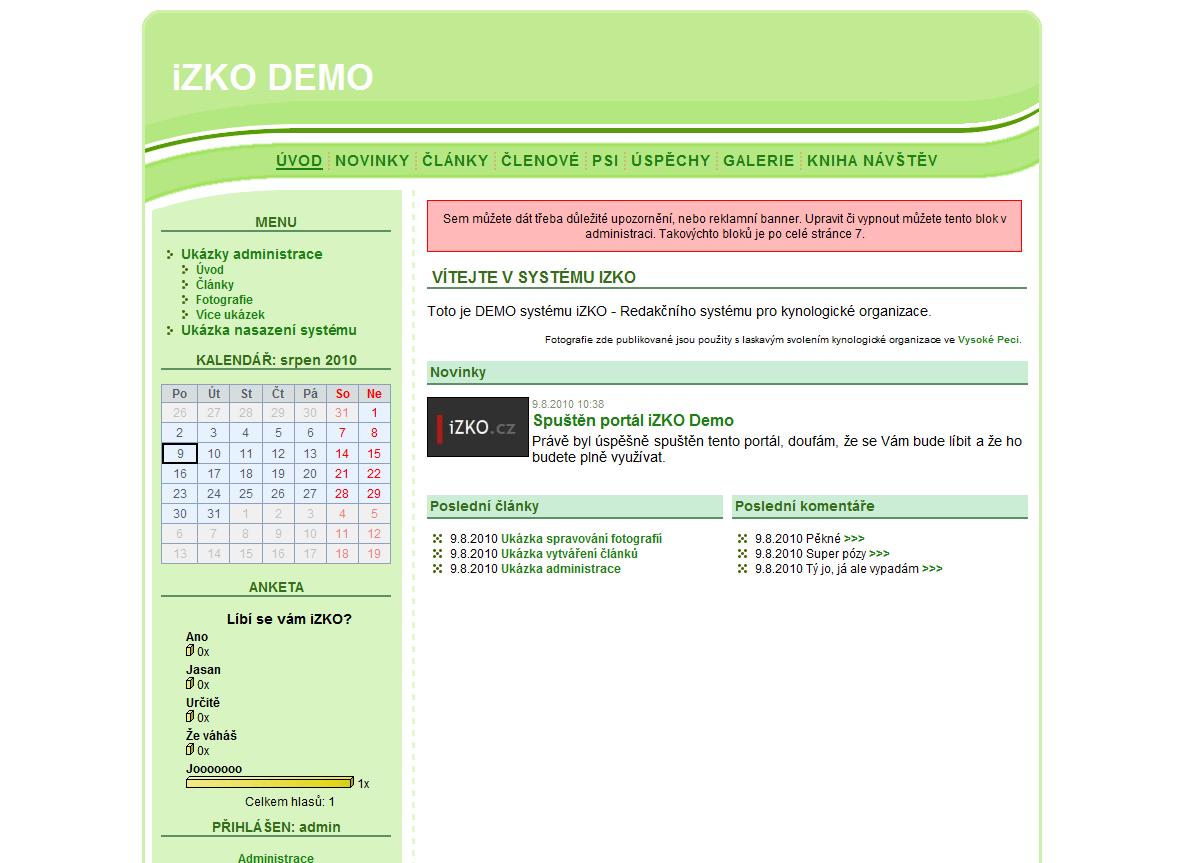Select day 31 in the August calendar row
The width and height of the screenshot is (1184, 863).
pos(214,513)
